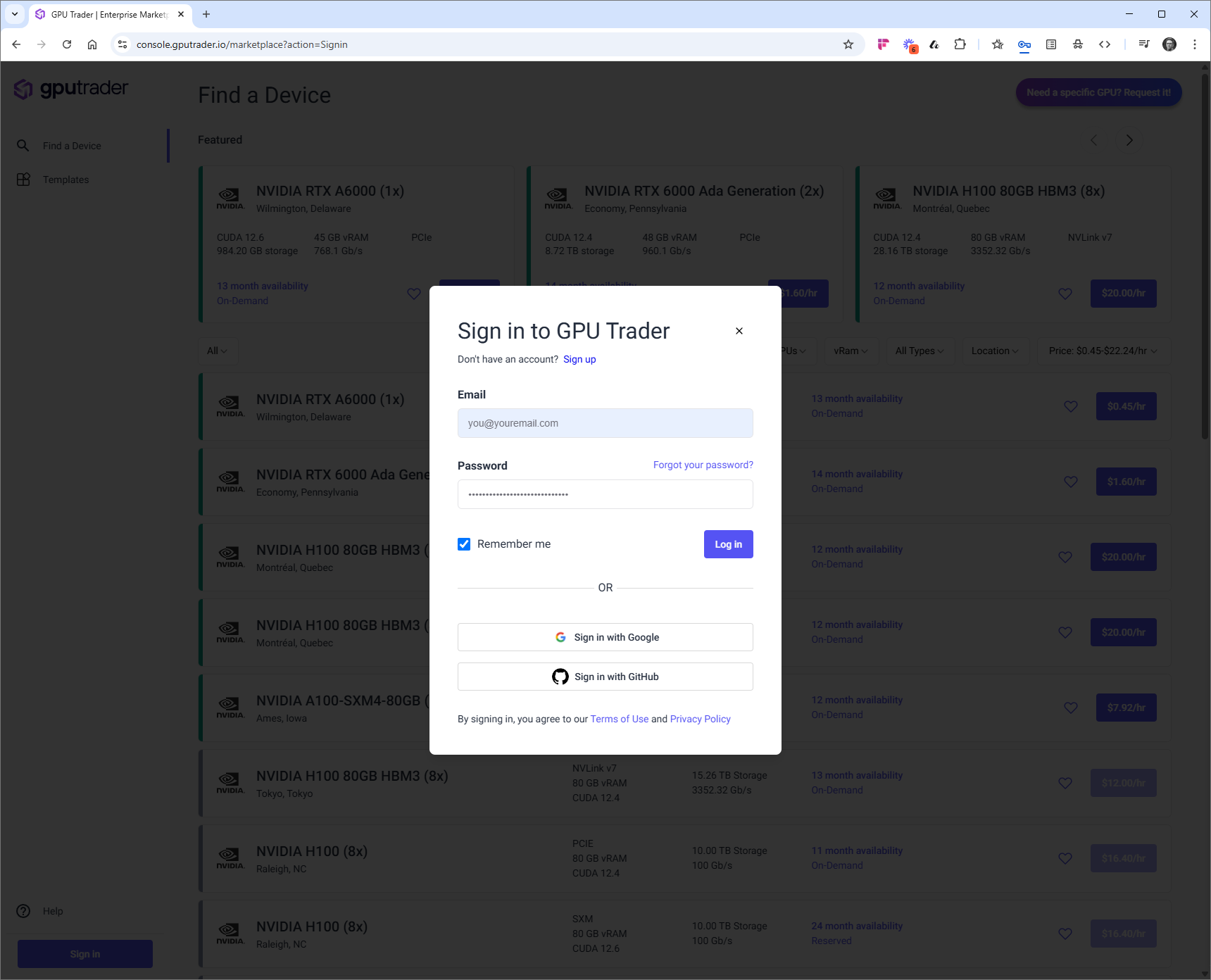The image size is (1211, 980).
Task: Click NVIDIA logo on featured RTX A6000
Action: (x=230, y=199)
